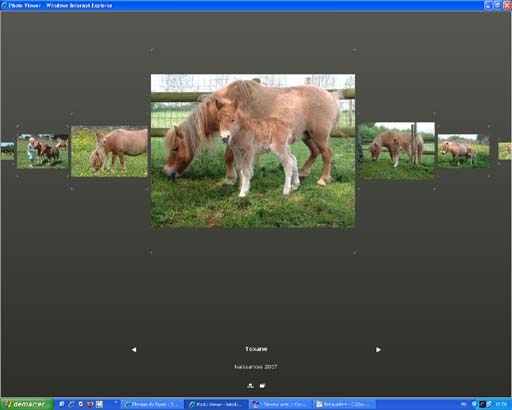Switch to the Notepad++ taskbar window
Screen dimensions: 512x410
tap(345, 404)
